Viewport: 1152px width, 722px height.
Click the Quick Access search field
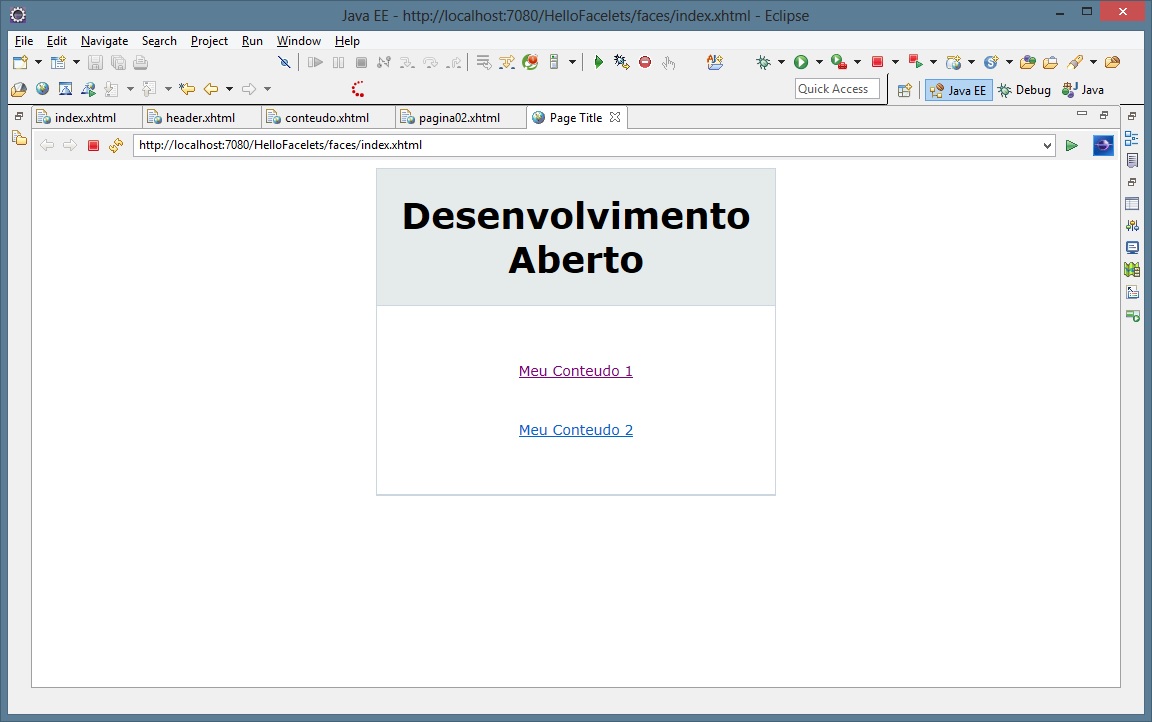point(837,89)
